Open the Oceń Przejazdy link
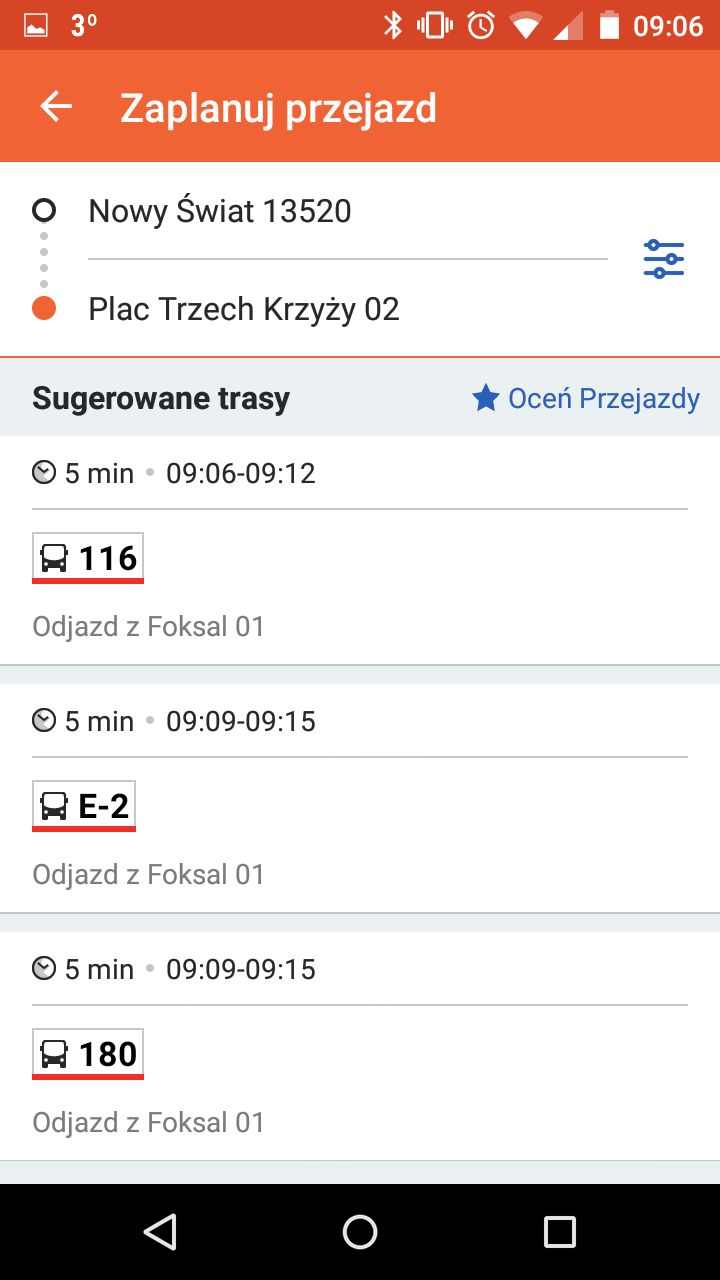 (x=604, y=399)
